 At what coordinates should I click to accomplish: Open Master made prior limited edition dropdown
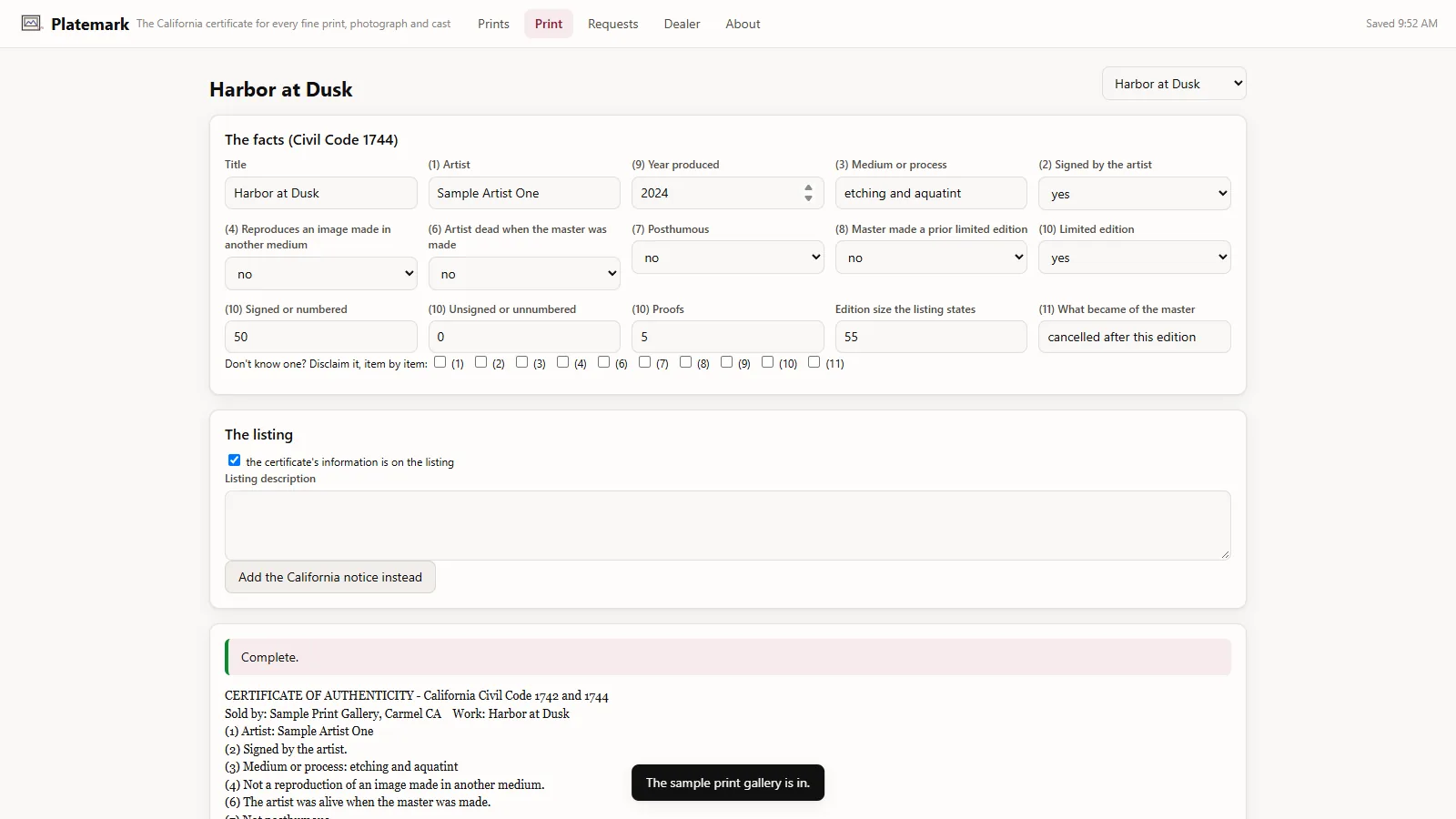(x=931, y=258)
